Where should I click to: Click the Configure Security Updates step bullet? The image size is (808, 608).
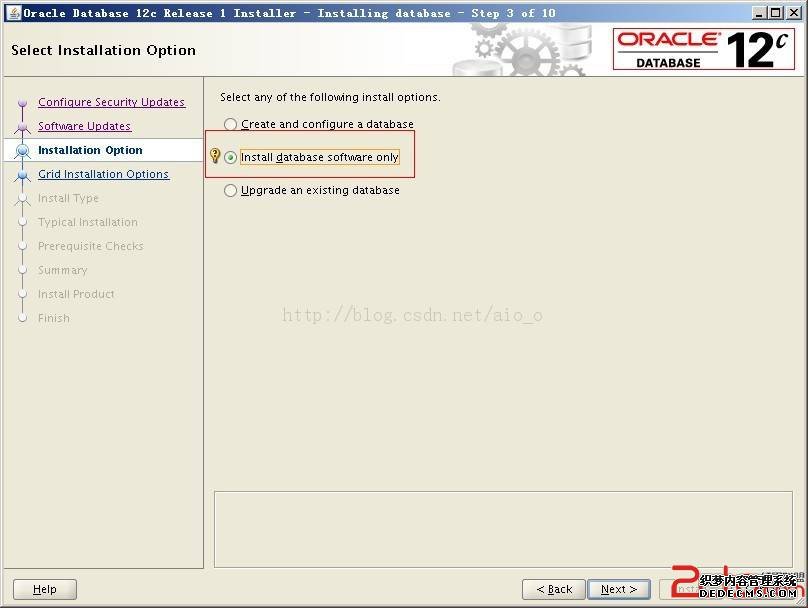(23, 103)
